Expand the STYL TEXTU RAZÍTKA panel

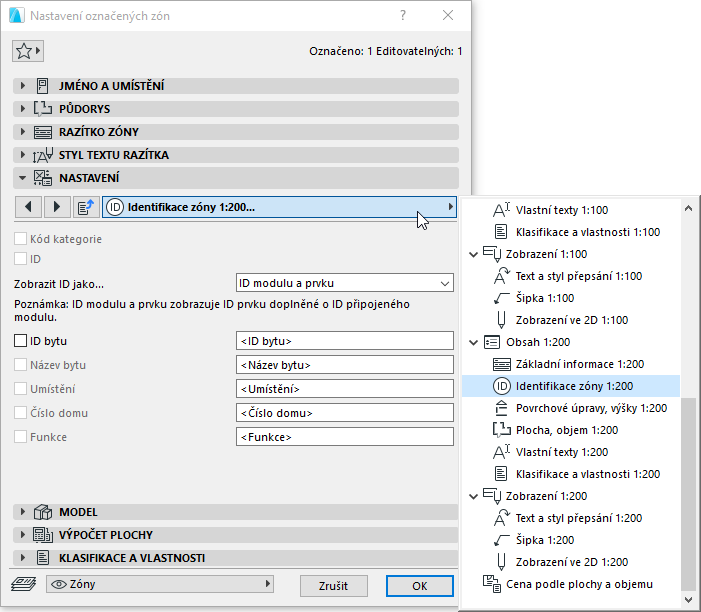[22, 155]
